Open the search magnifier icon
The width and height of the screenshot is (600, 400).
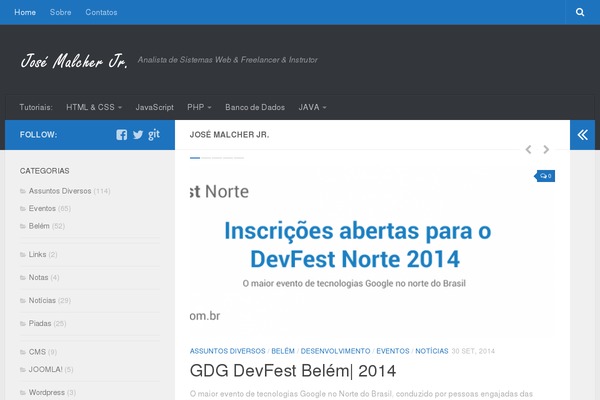[x=580, y=12]
